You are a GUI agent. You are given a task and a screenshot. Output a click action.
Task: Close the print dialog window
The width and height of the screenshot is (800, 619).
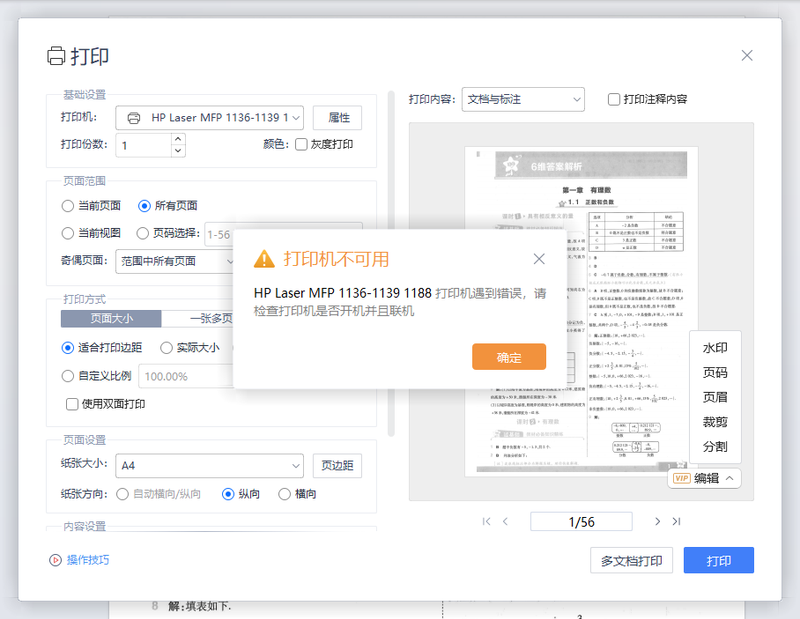point(746,56)
